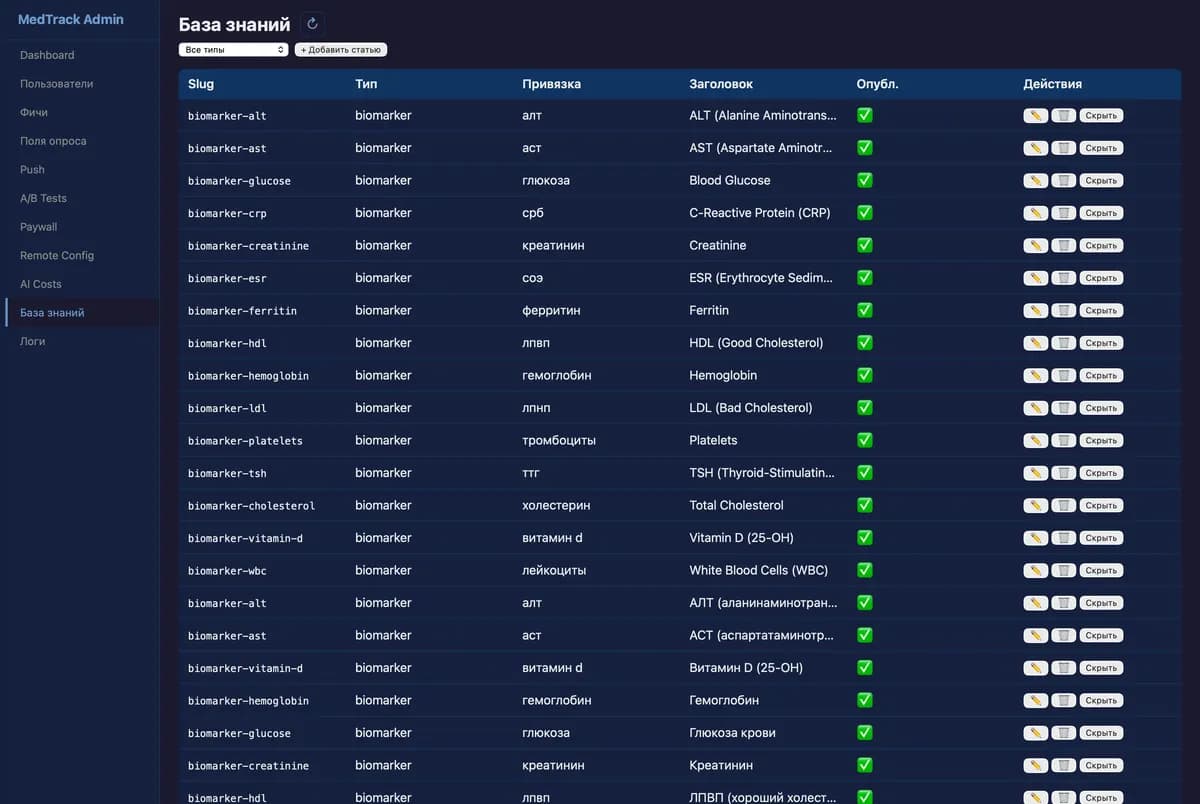
Task: Go to Пользователи in the sidebar
Action: (56, 84)
